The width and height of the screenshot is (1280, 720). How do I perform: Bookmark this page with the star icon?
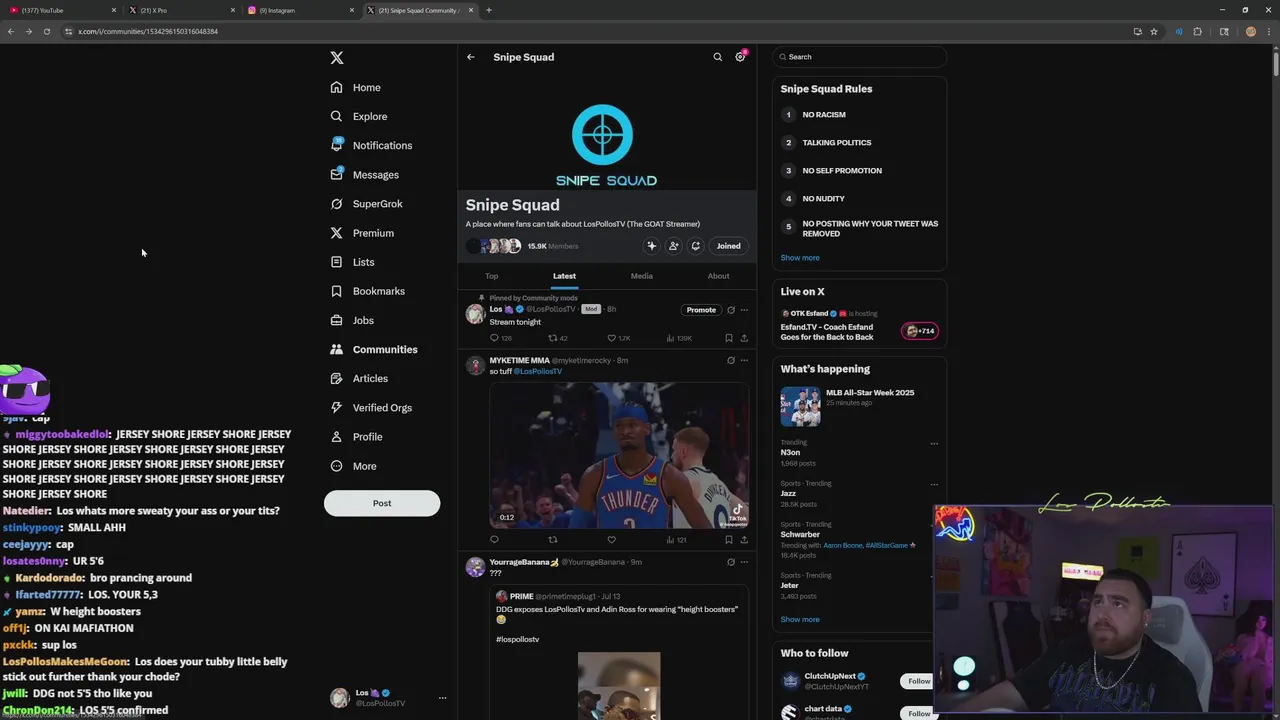click(x=1154, y=31)
